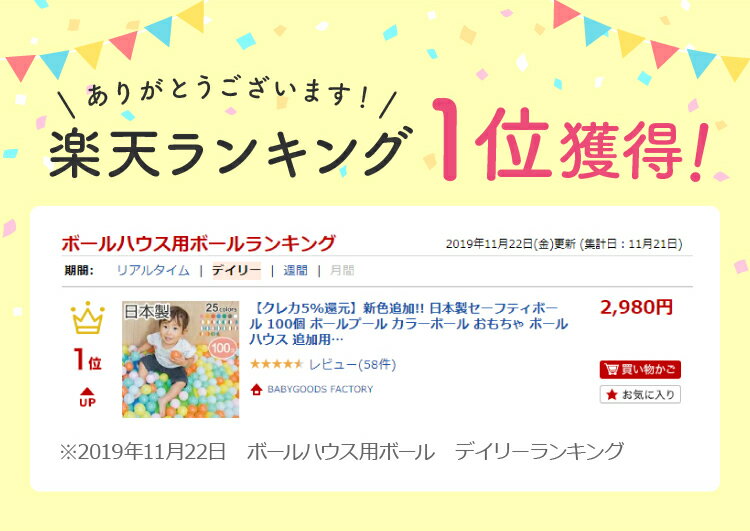Click the shopping cart icon in 買い物かご
750x531 pixels.
coord(611,369)
